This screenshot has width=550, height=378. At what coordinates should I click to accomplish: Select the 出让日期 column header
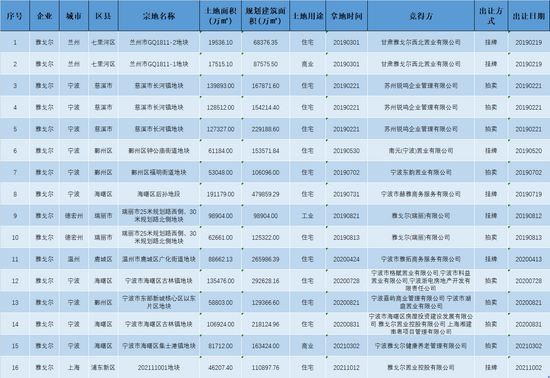coord(529,16)
